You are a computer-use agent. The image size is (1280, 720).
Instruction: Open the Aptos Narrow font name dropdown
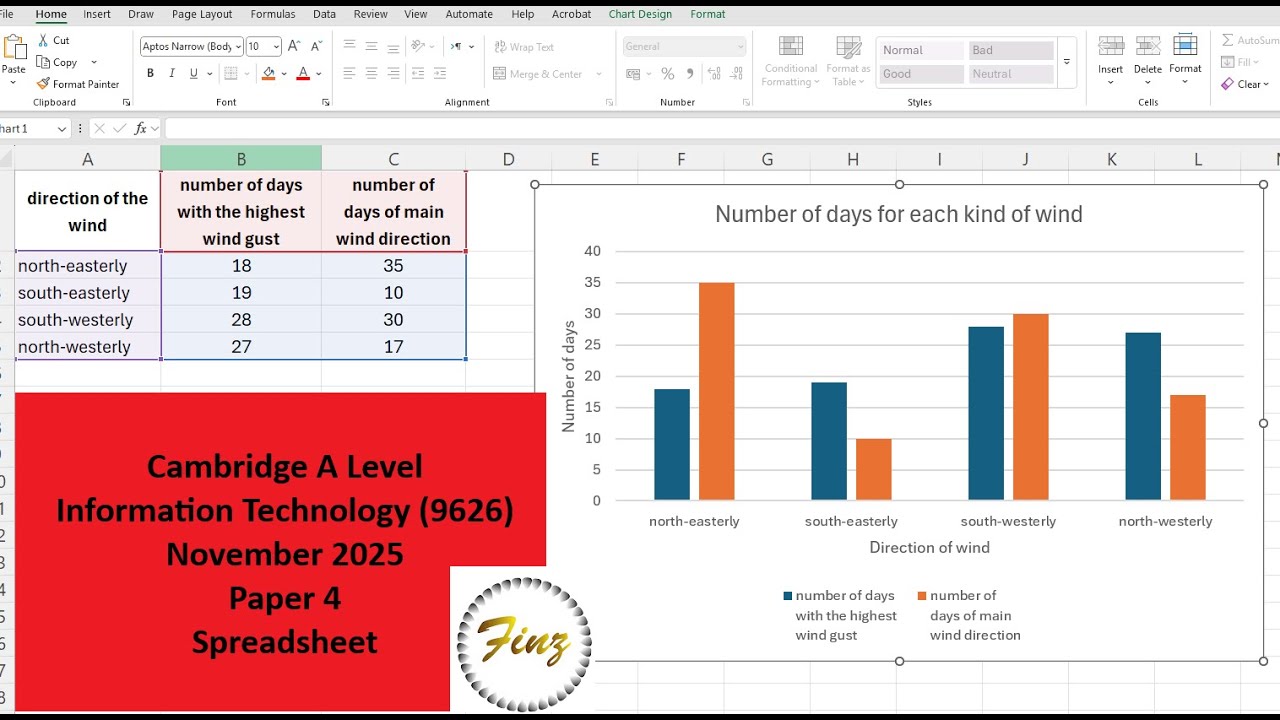238,46
